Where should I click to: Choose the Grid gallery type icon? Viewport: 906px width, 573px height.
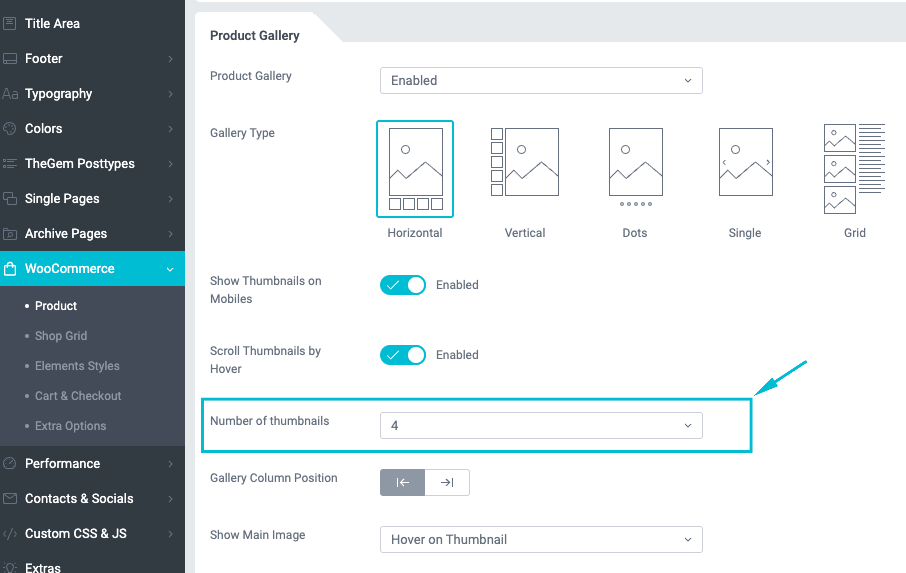854,168
